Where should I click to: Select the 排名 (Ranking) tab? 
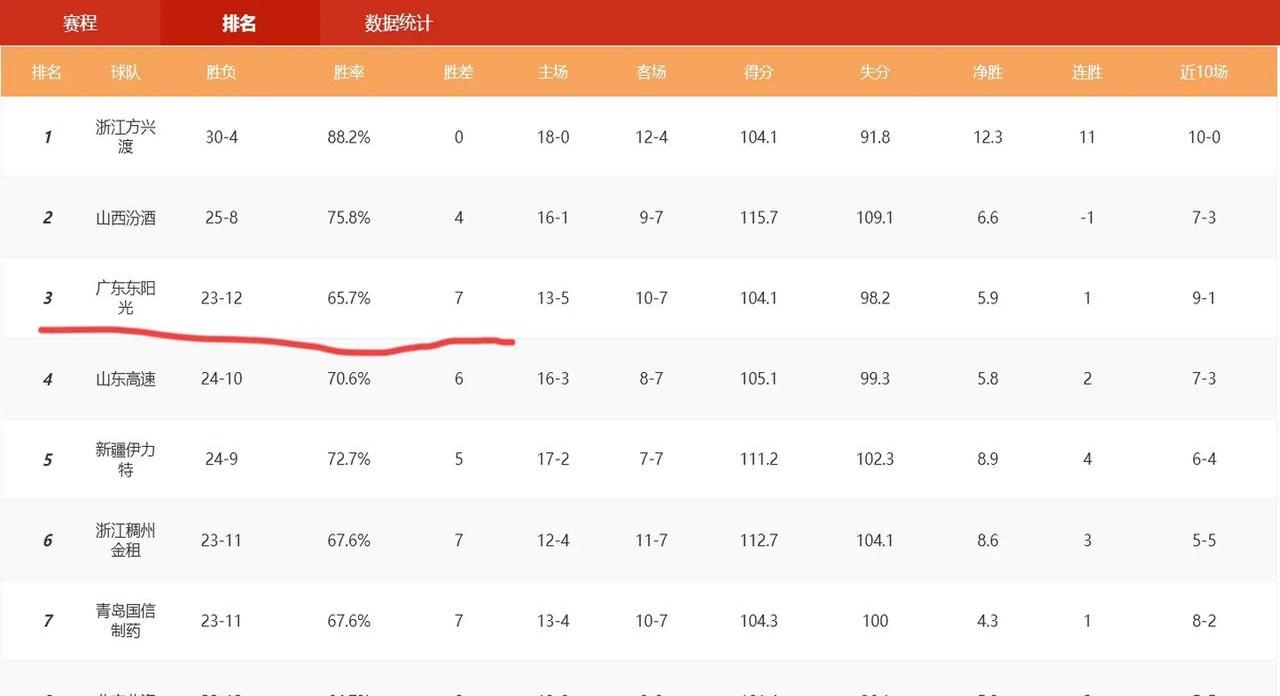coord(237,23)
